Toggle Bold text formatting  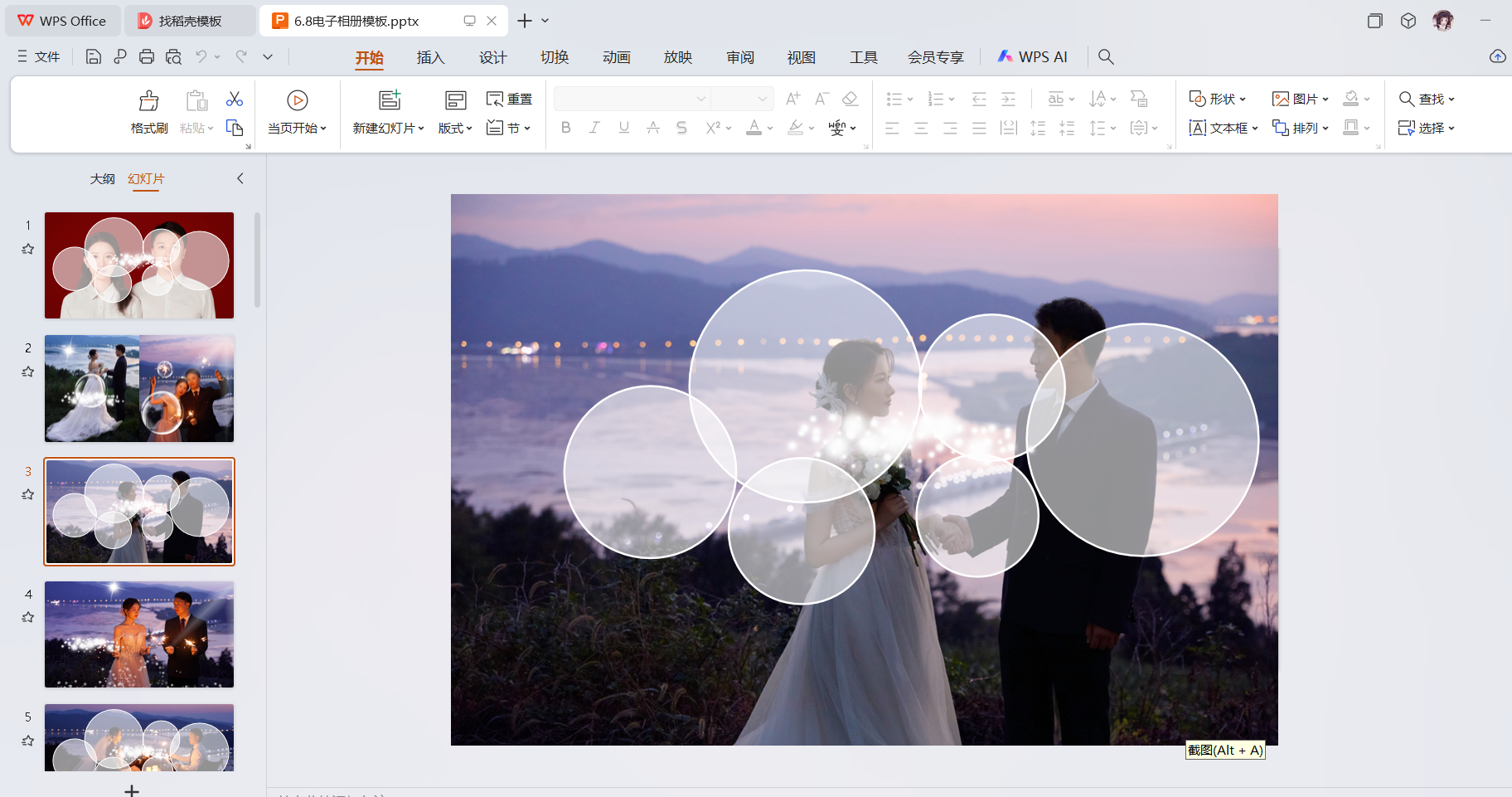(566, 128)
